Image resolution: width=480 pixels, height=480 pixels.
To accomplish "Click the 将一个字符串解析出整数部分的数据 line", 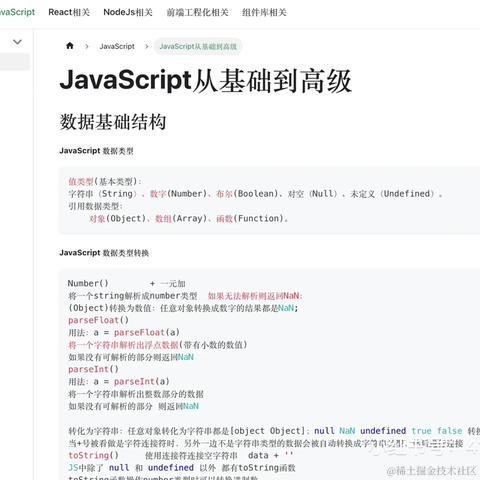I will (136, 394).
